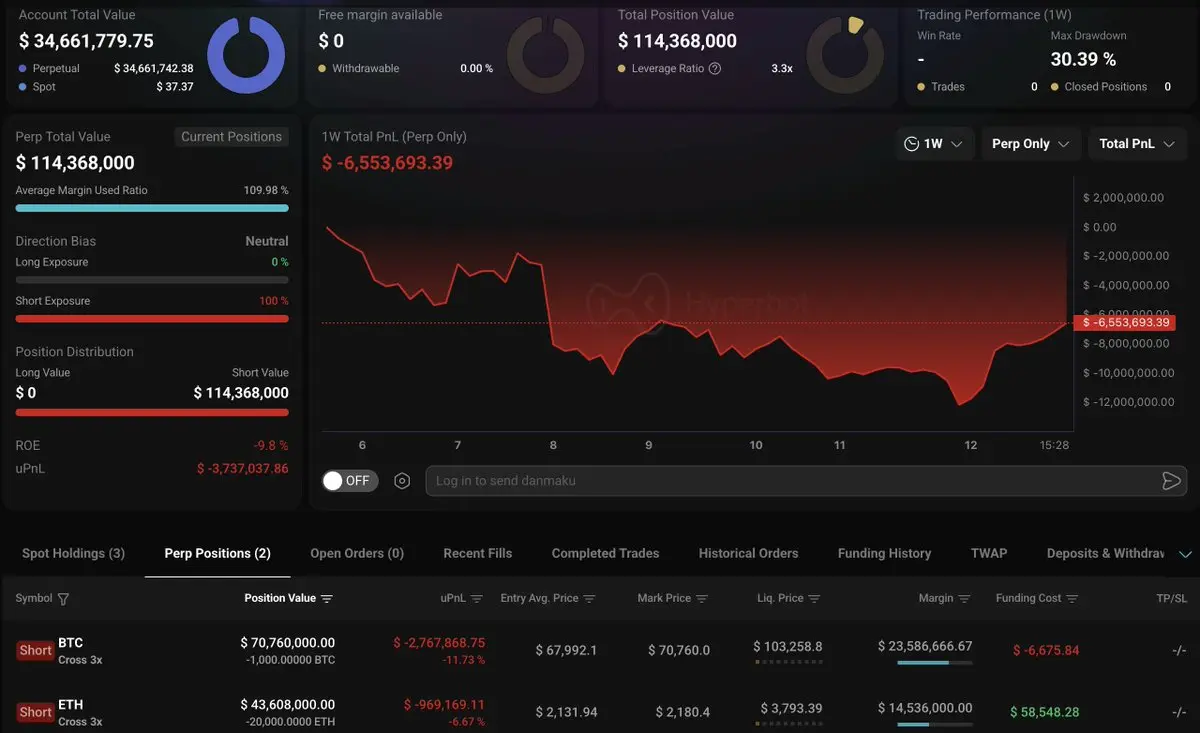Click the ETH mark price $2,180.4
Viewport: 1200px width, 733px height.
tap(682, 712)
